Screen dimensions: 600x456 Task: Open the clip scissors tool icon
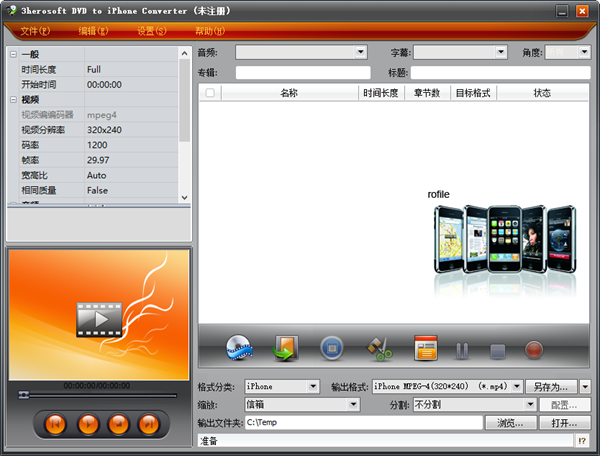click(379, 349)
